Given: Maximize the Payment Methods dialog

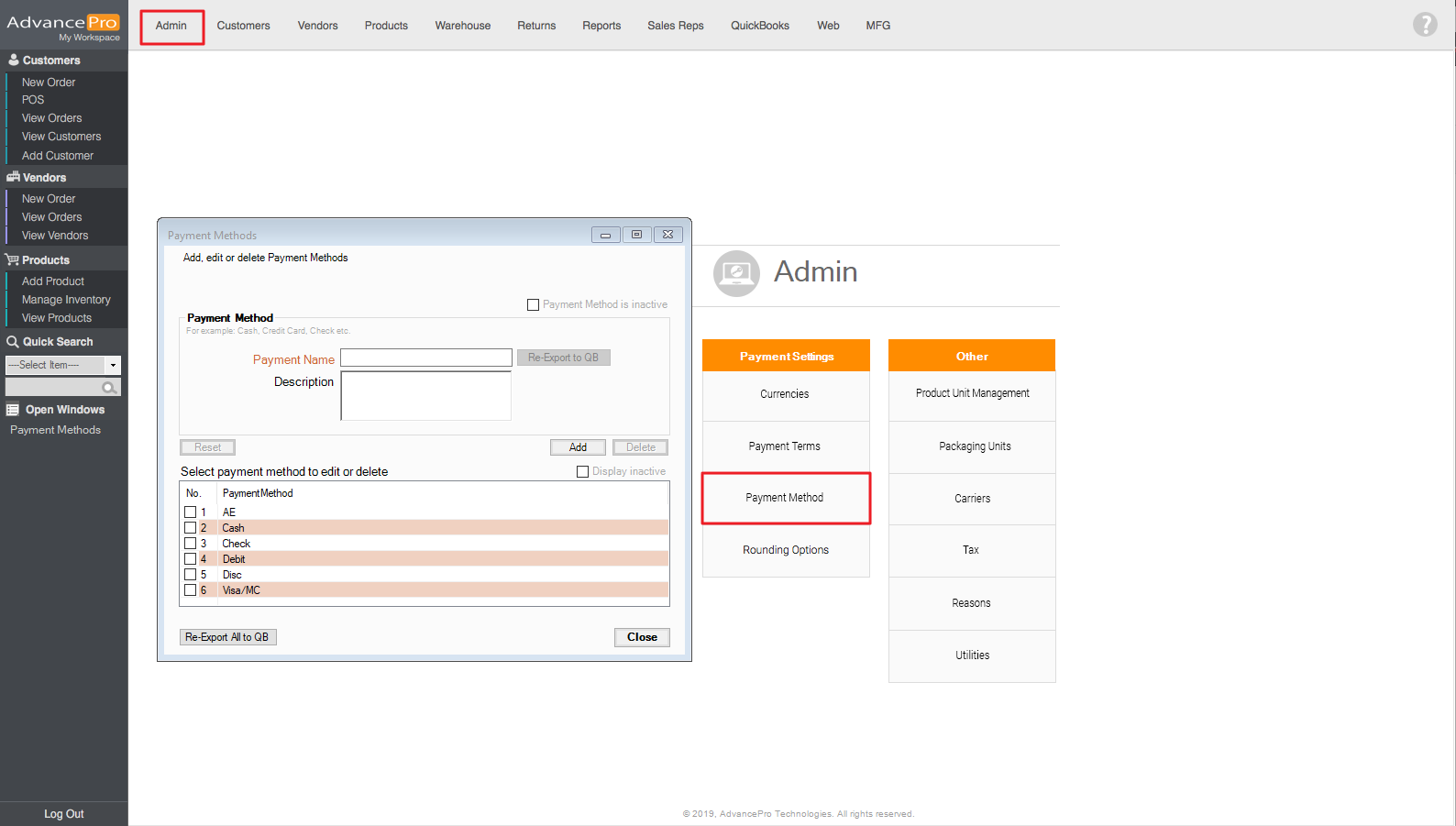Looking at the screenshot, I should (x=636, y=235).
